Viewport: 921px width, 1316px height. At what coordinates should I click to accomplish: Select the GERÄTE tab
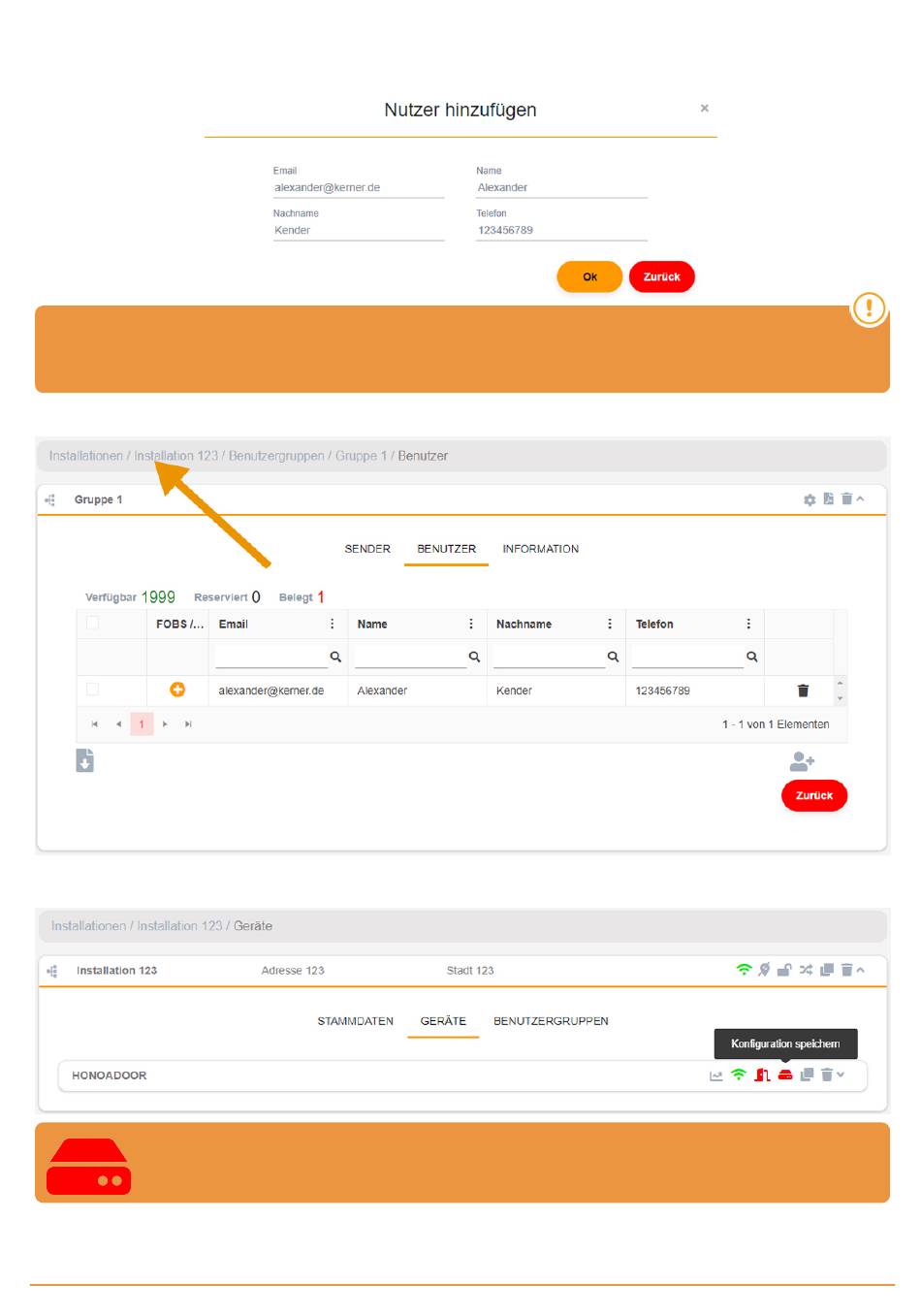443,1021
